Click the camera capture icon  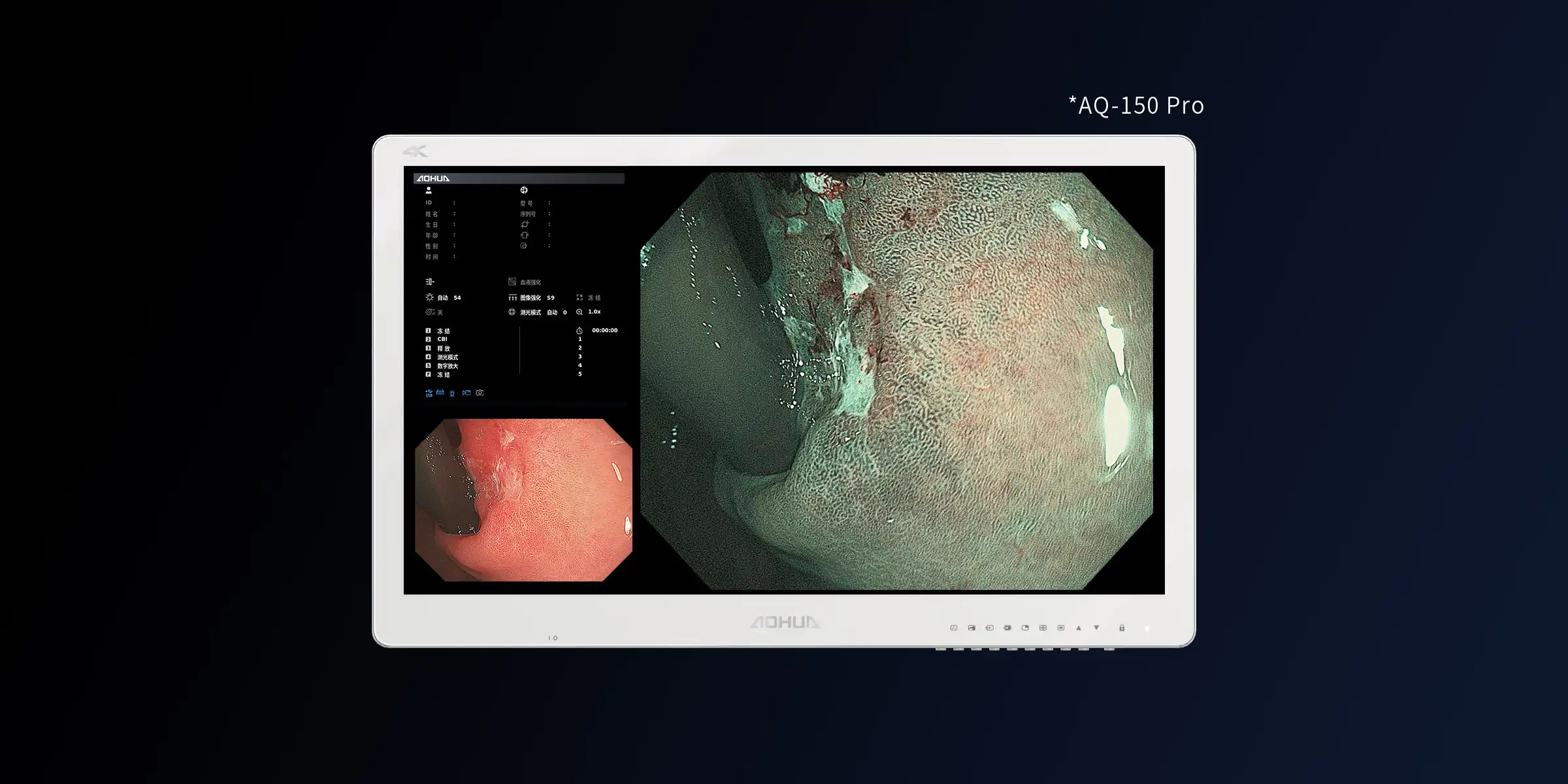click(x=480, y=393)
